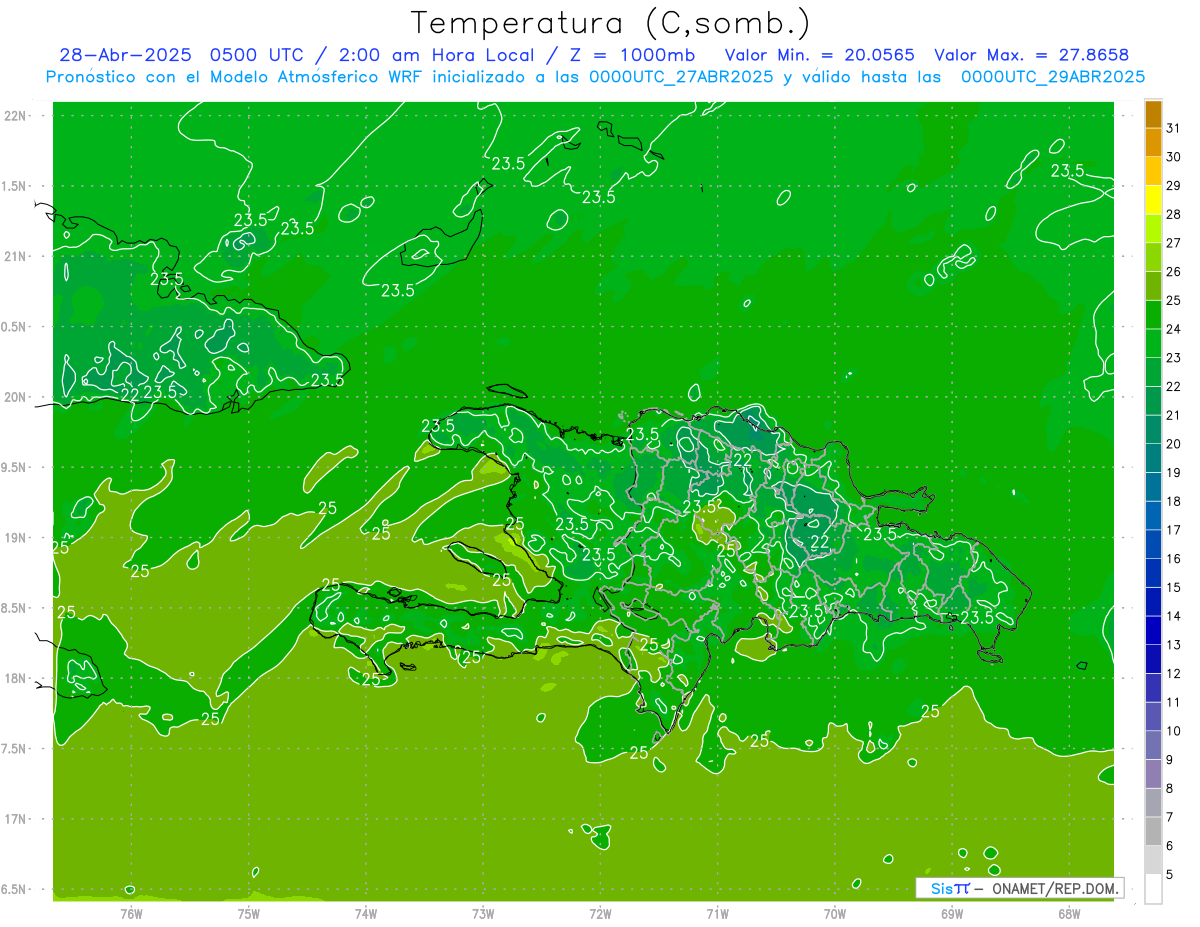Pick the orange swatch between 30 and 31
1200x927 pixels.
tap(1153, 142)
